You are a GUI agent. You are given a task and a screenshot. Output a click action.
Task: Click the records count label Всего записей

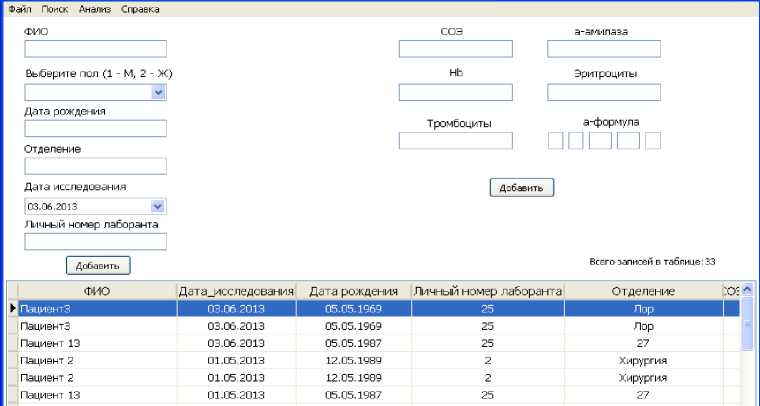point(652,262)
